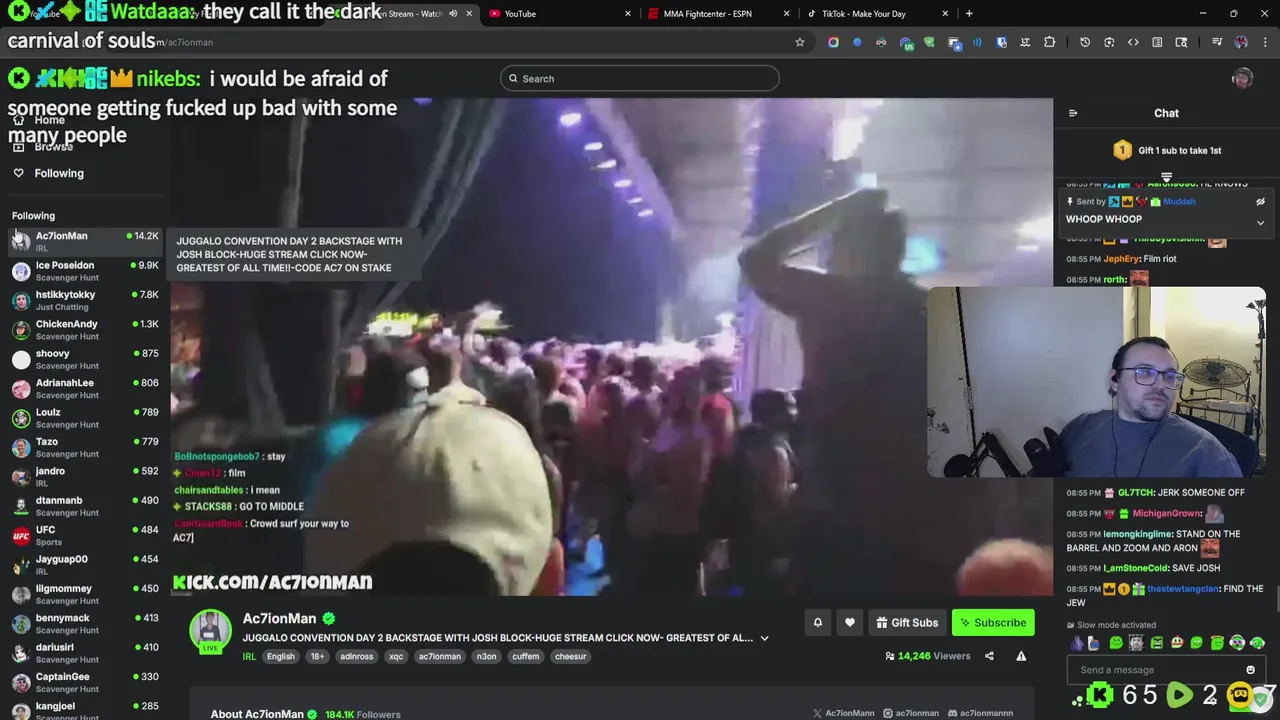Click the xqc tag
This screenshot has height=720, width=1280.
tap(396, 657)
